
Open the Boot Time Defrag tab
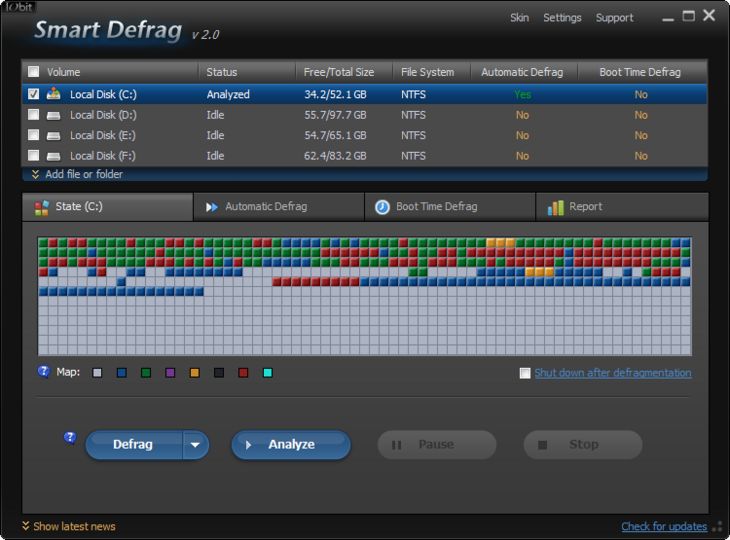point(450,207)
